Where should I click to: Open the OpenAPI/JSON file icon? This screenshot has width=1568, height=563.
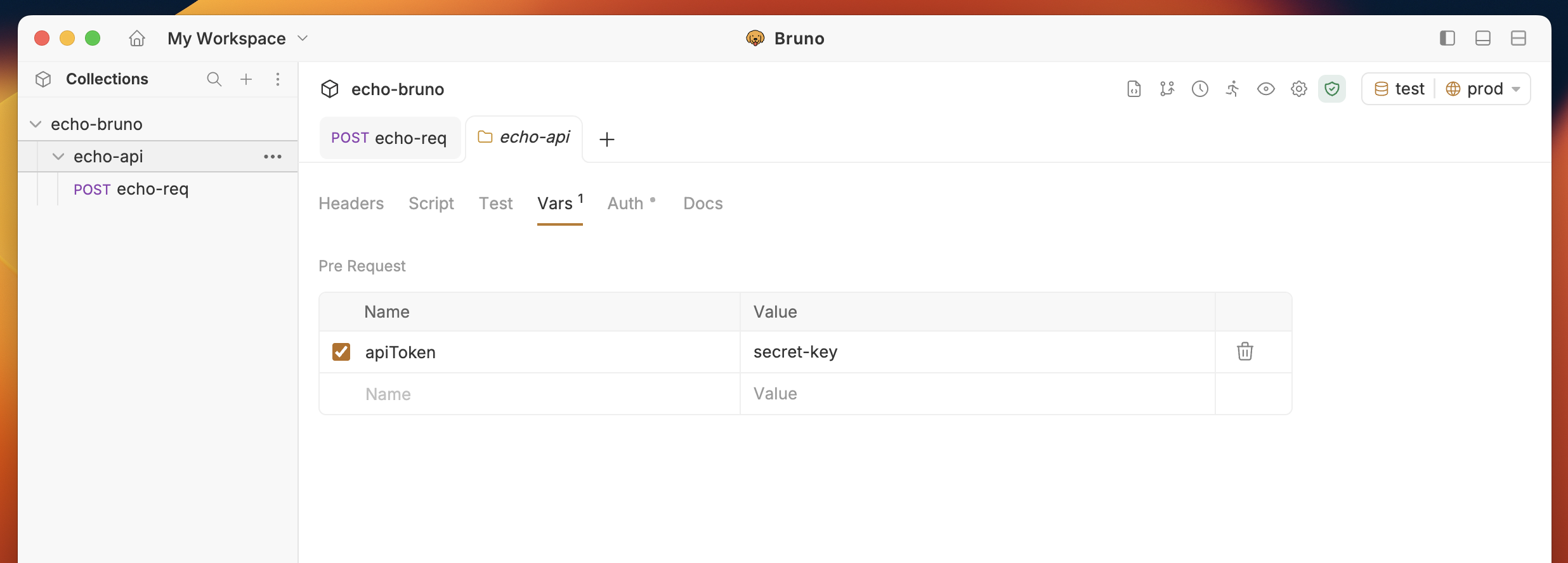pos(1134,89)
